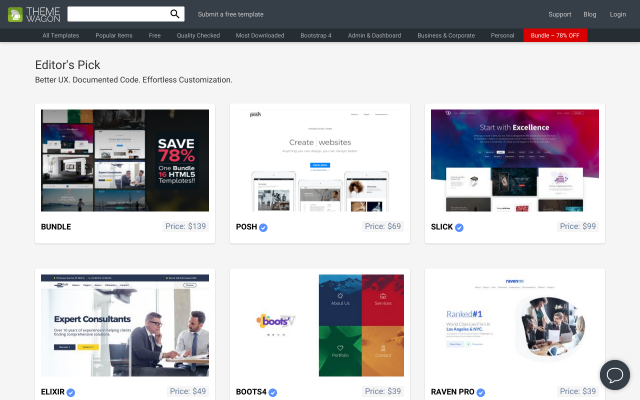Click the search magnifier icon

pyautogui.click(x=175, y=14)
